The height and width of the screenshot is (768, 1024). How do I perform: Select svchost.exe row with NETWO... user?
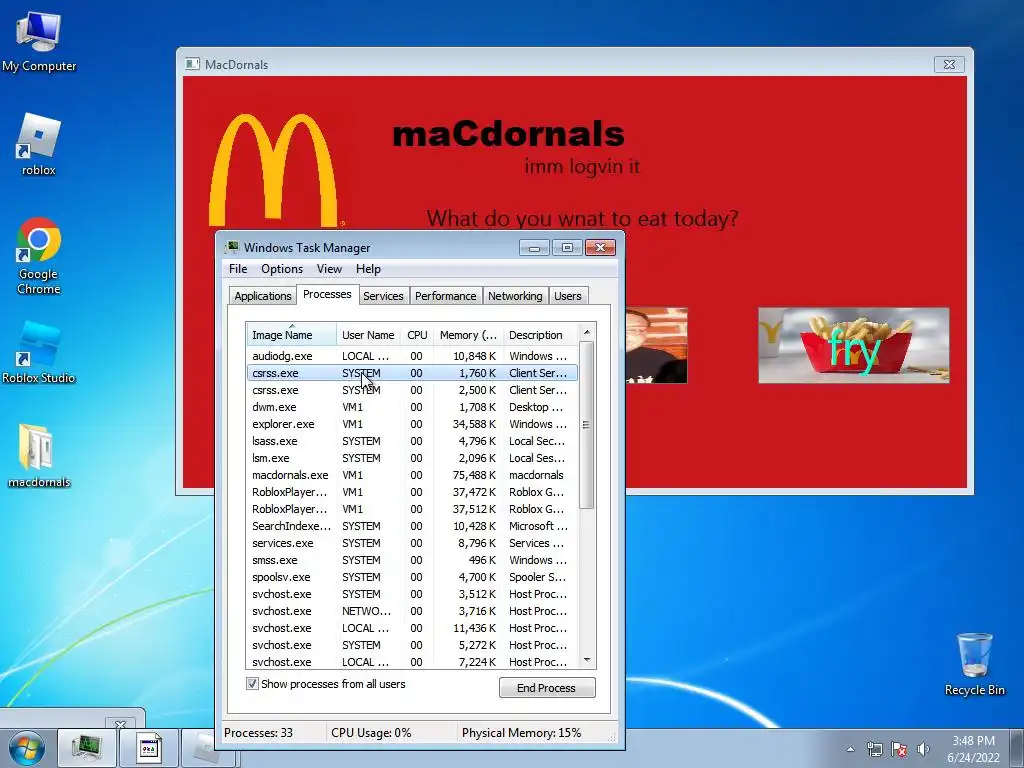(411, 611)
